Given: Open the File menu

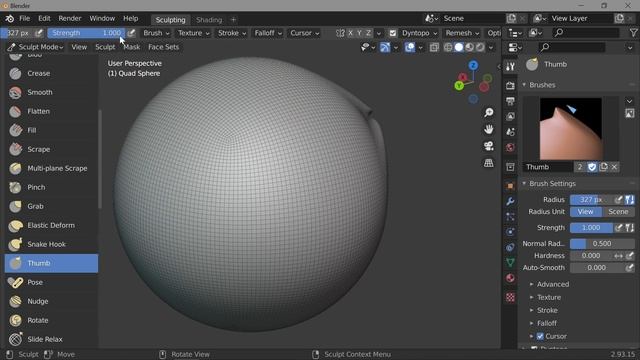Looking at the screenshot, I should tap(24, 19).
